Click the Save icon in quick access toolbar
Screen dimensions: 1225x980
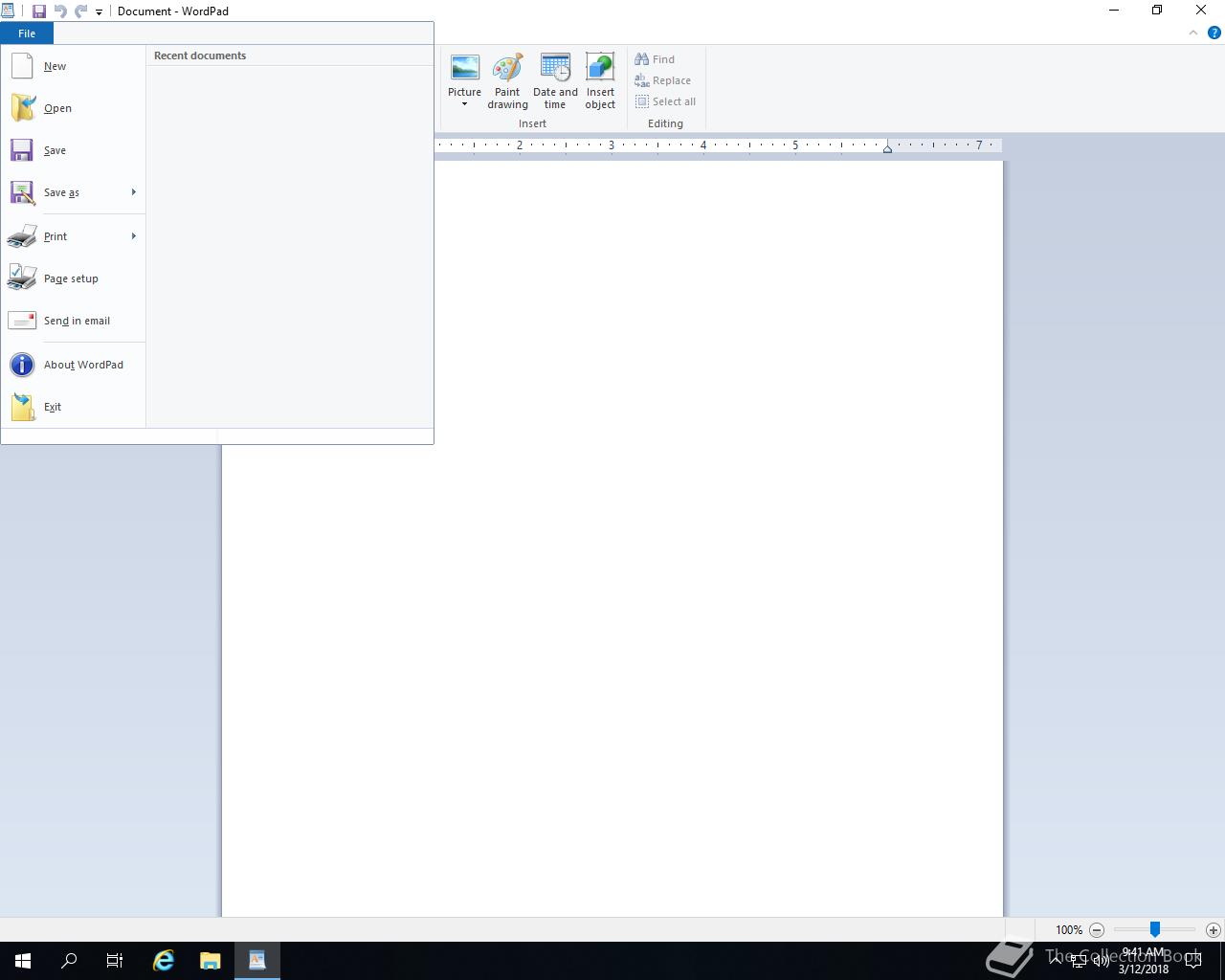pyautogui.click(x=39, y=11)
